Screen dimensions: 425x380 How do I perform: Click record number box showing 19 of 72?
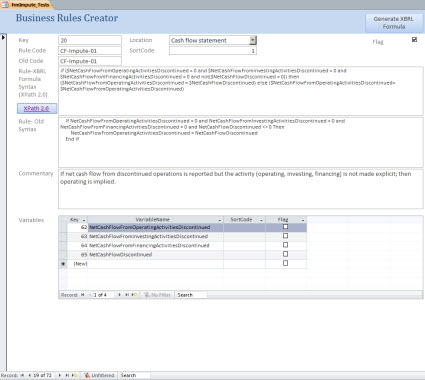tap(44, 375)
